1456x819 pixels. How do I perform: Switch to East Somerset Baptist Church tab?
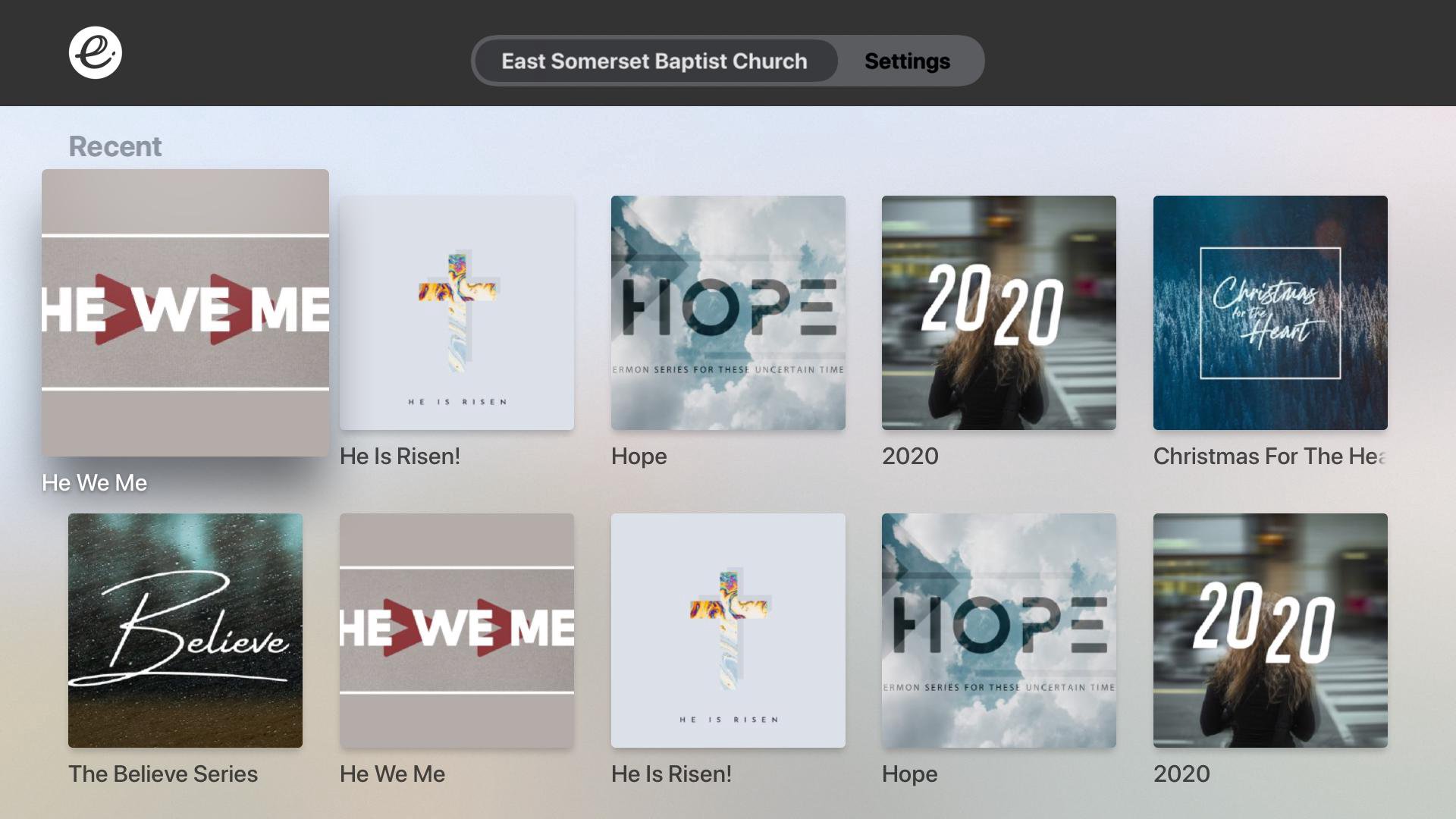tap(655, 61)
